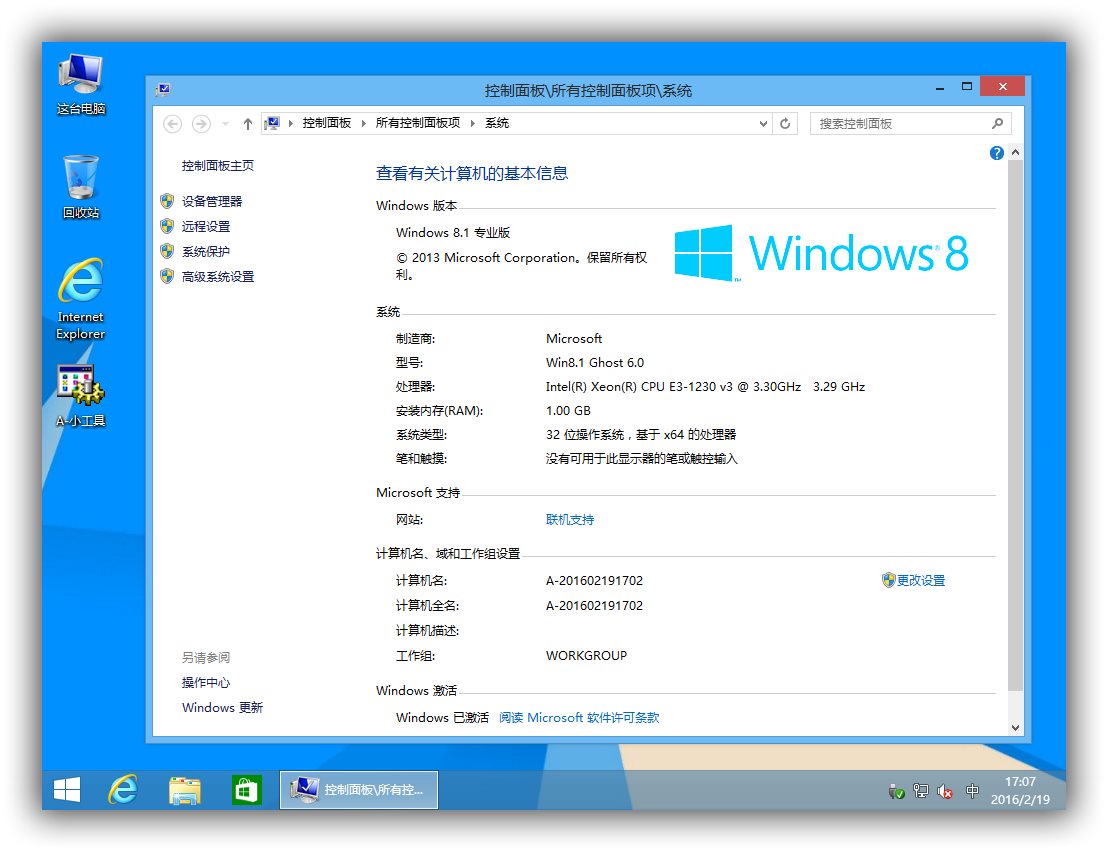The height and width of the screenshot is (852, 1108).
Task: Open the Windows Store taskbar icon
Action: (x=247, y=789)
